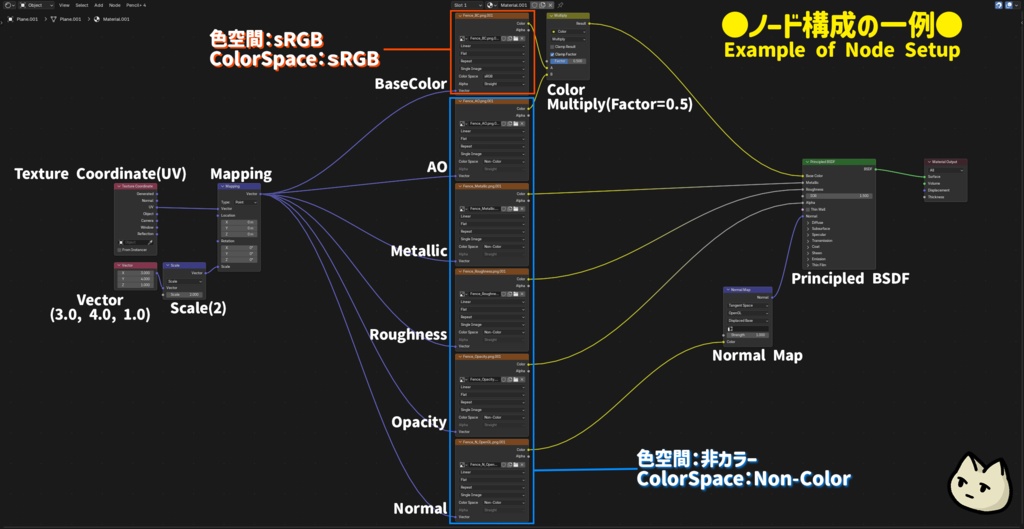Viewport: 1024px width, 529px height.
Task: Open Object shader type dropdown in header
Action: point(37,5)
